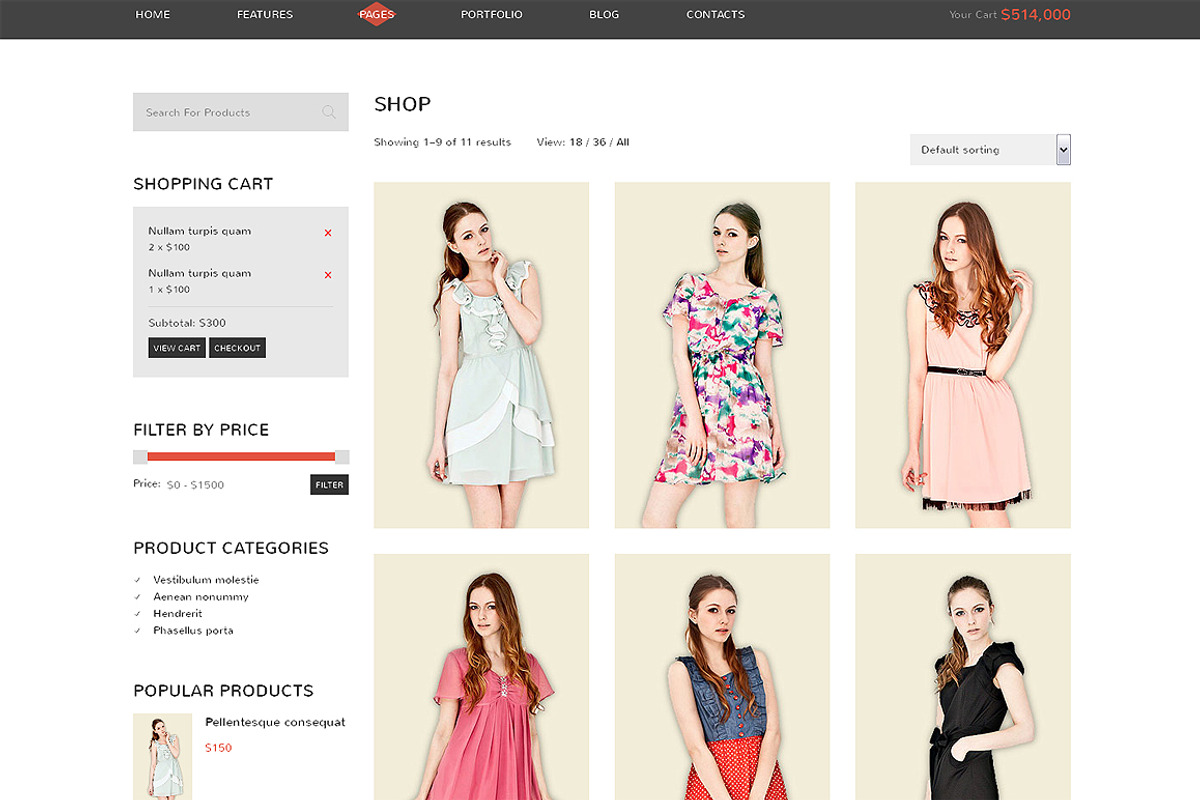Viewport: 1200px width, 800px height.
Task: View 36 products per page
Action: point(600,142)
